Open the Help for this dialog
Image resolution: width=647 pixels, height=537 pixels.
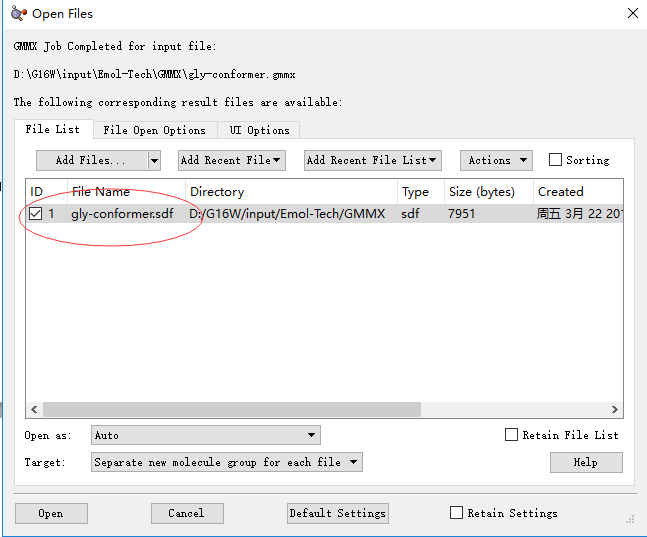pyautogui.click(x=586, y=462)
